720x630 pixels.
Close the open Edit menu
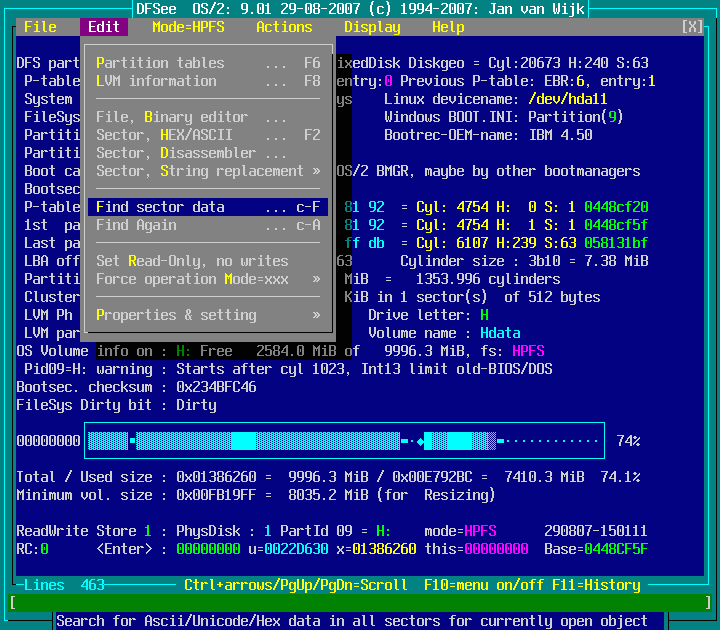pyautogui.click(x=104, y=27)
